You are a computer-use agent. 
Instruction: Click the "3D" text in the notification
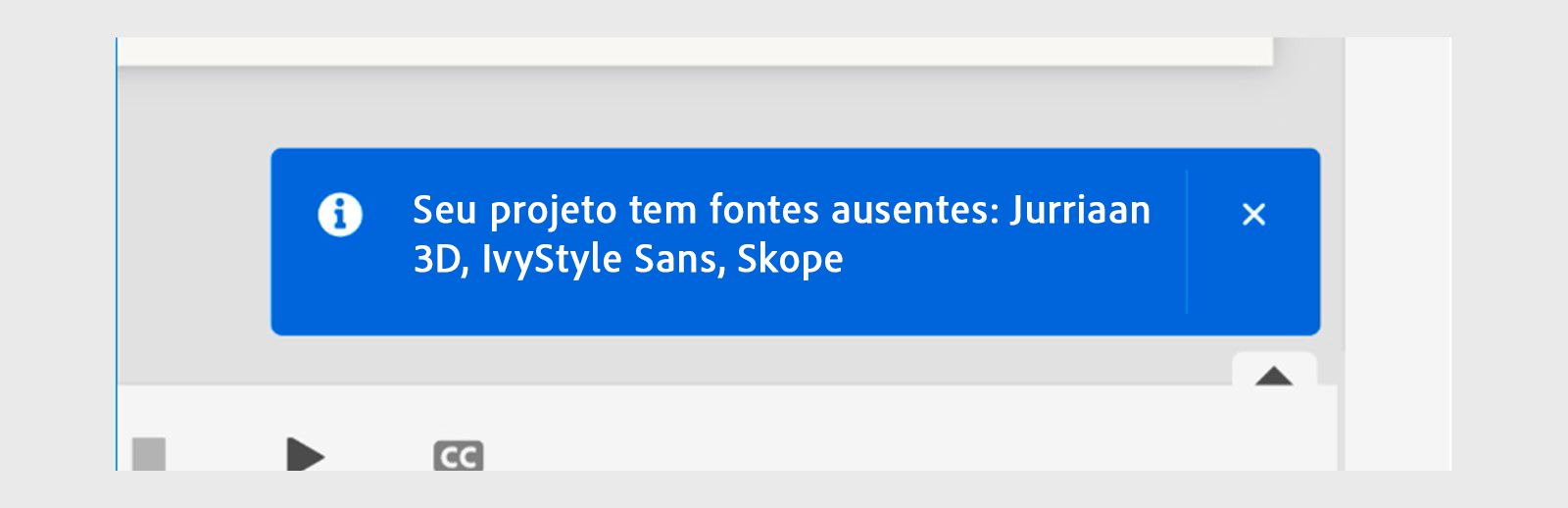click(x=435, y=259)
